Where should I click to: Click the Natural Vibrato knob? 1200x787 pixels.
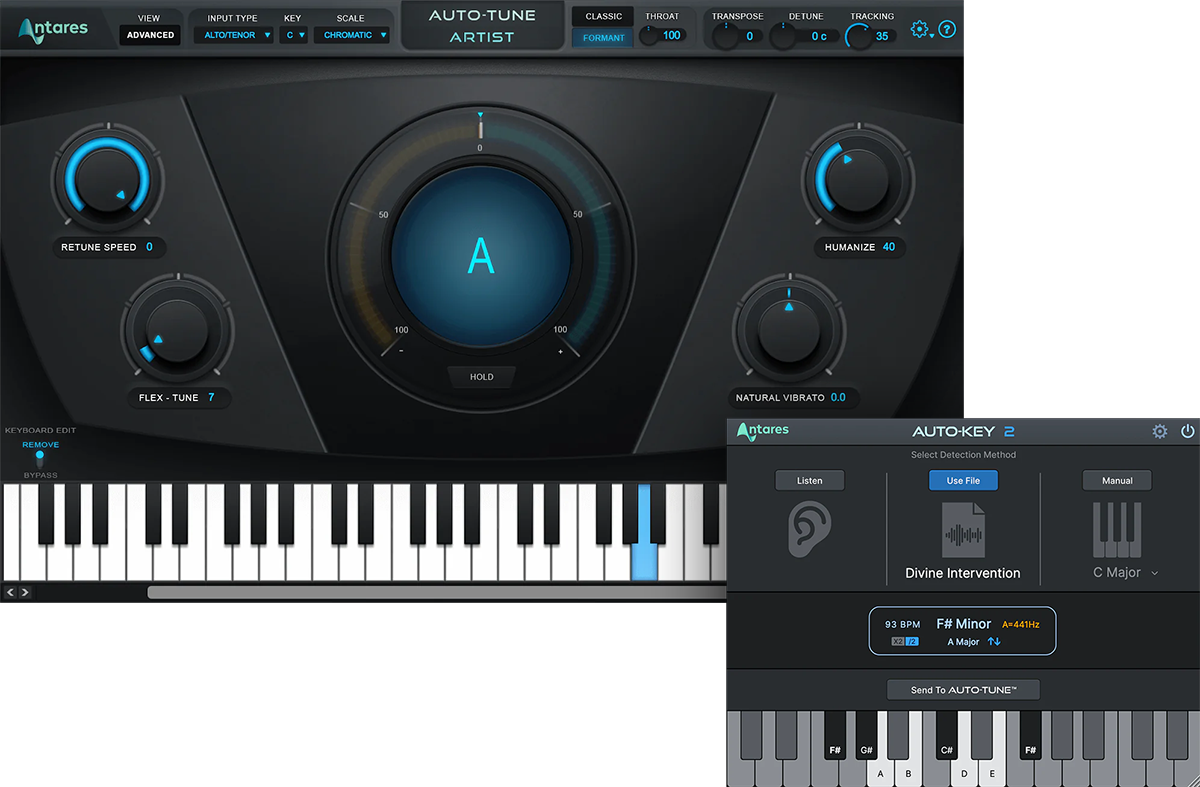[x=788, y=329]
